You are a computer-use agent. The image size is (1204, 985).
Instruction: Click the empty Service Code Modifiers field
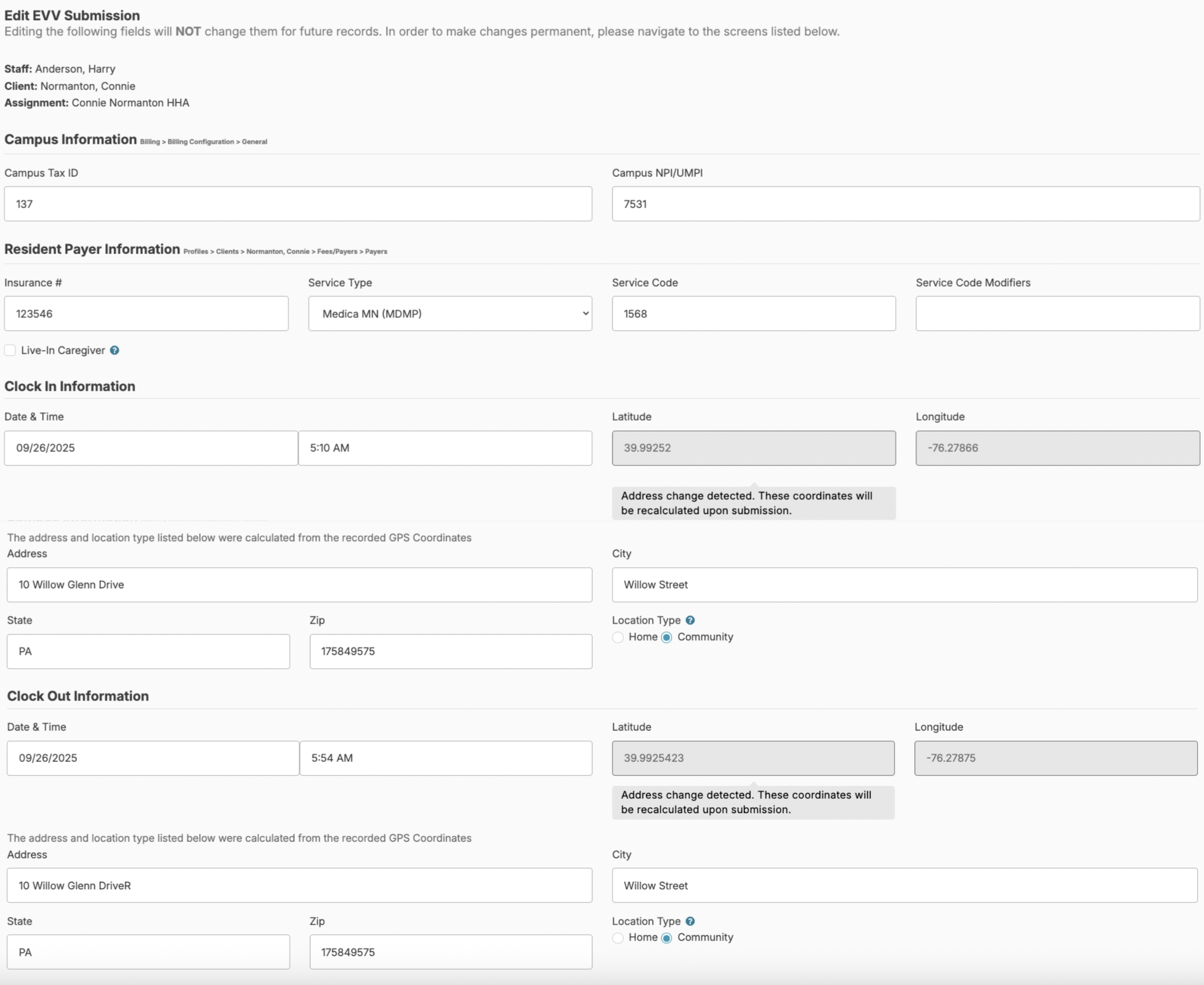1057,313
